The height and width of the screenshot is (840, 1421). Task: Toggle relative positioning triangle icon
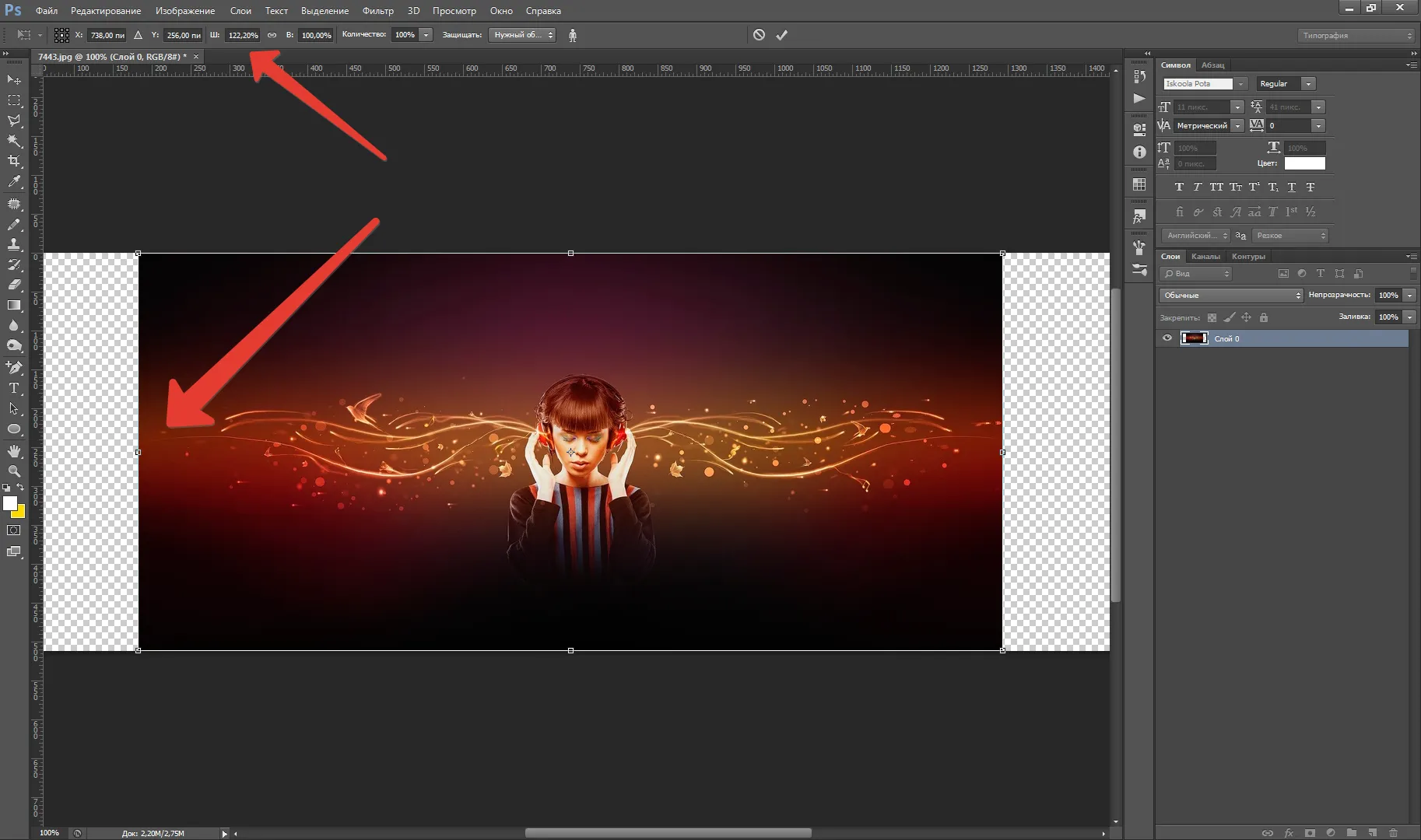[x=138, y=35]
